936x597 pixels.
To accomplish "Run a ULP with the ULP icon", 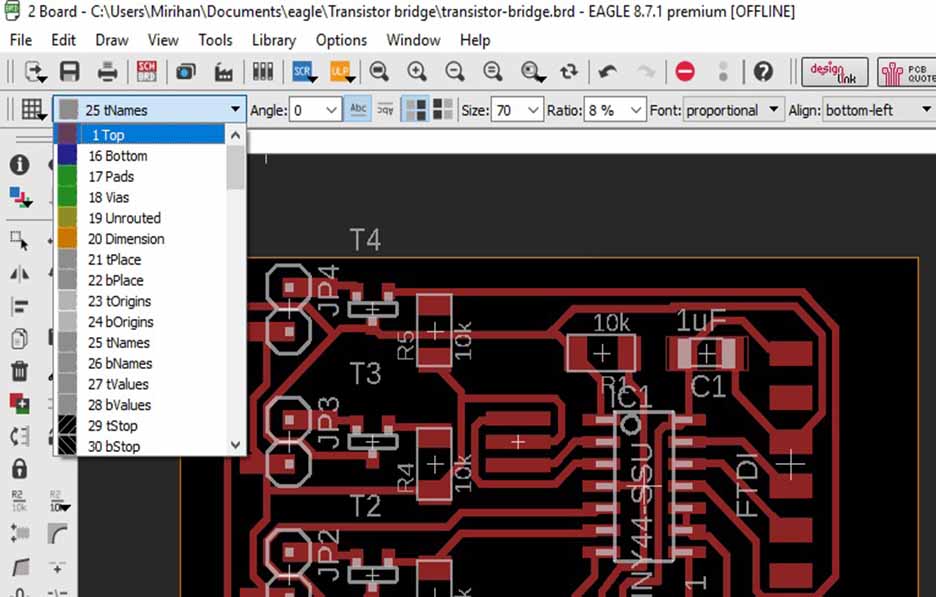I will coord(342,72).
